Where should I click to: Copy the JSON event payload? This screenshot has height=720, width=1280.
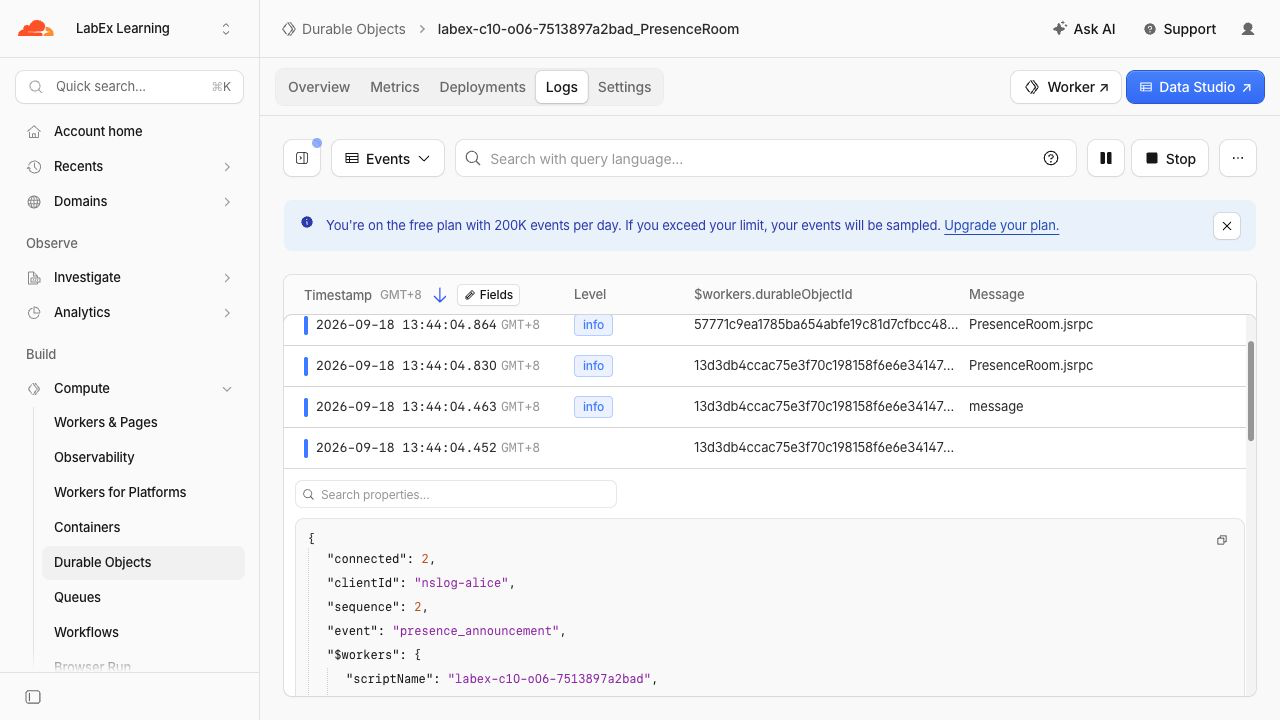[x=1221, y=540]
